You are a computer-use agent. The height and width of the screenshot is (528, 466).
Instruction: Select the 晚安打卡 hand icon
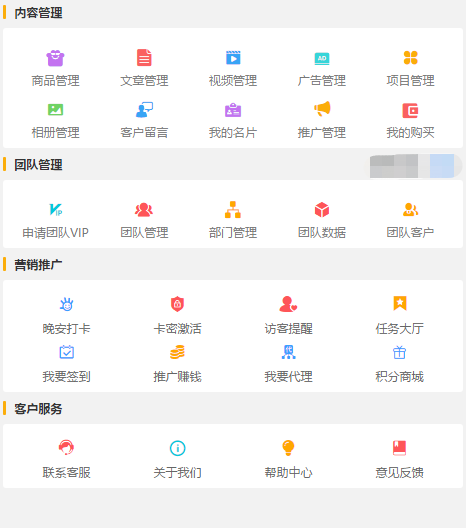click(66, 304)
